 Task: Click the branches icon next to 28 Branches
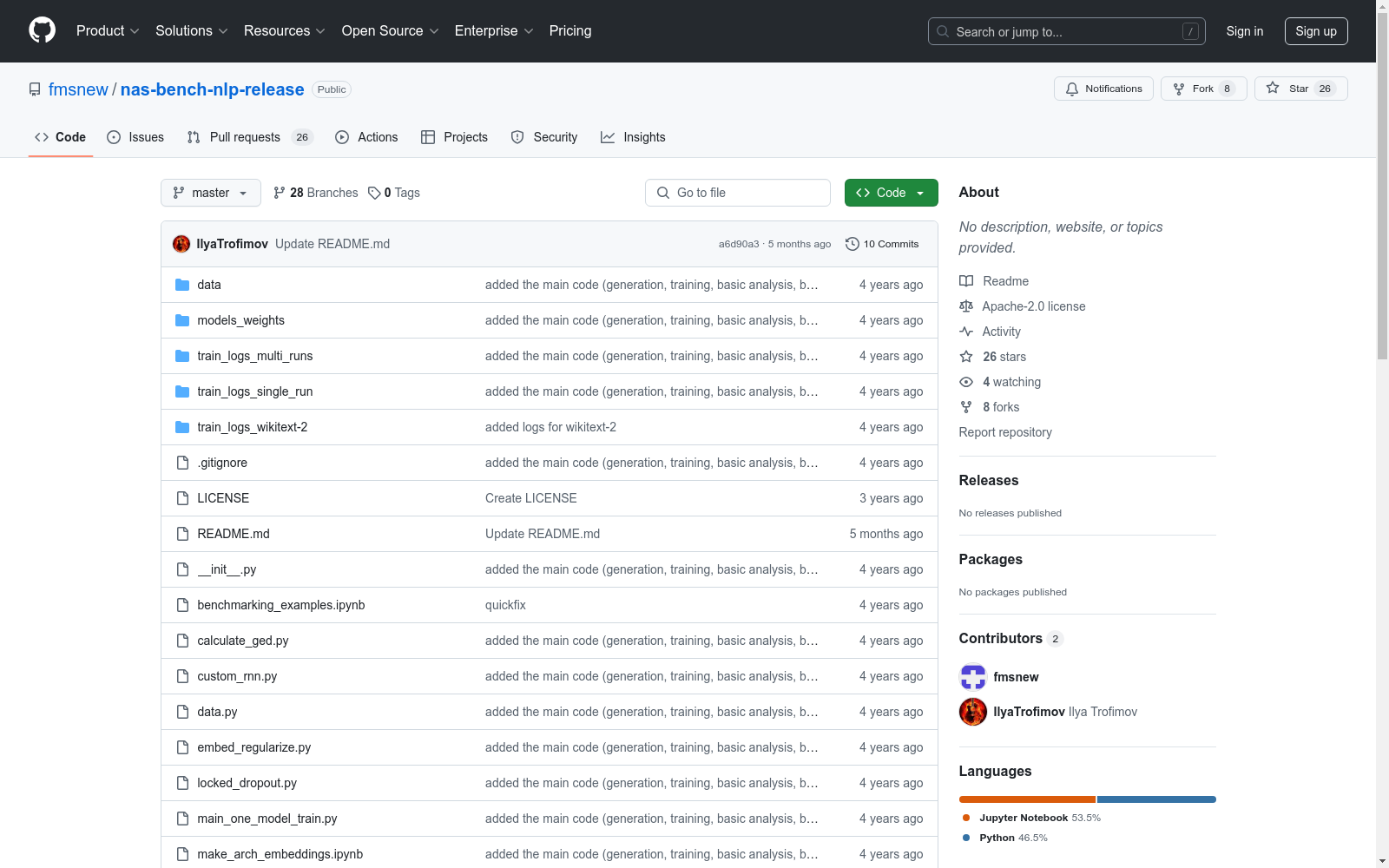point(280,193)
